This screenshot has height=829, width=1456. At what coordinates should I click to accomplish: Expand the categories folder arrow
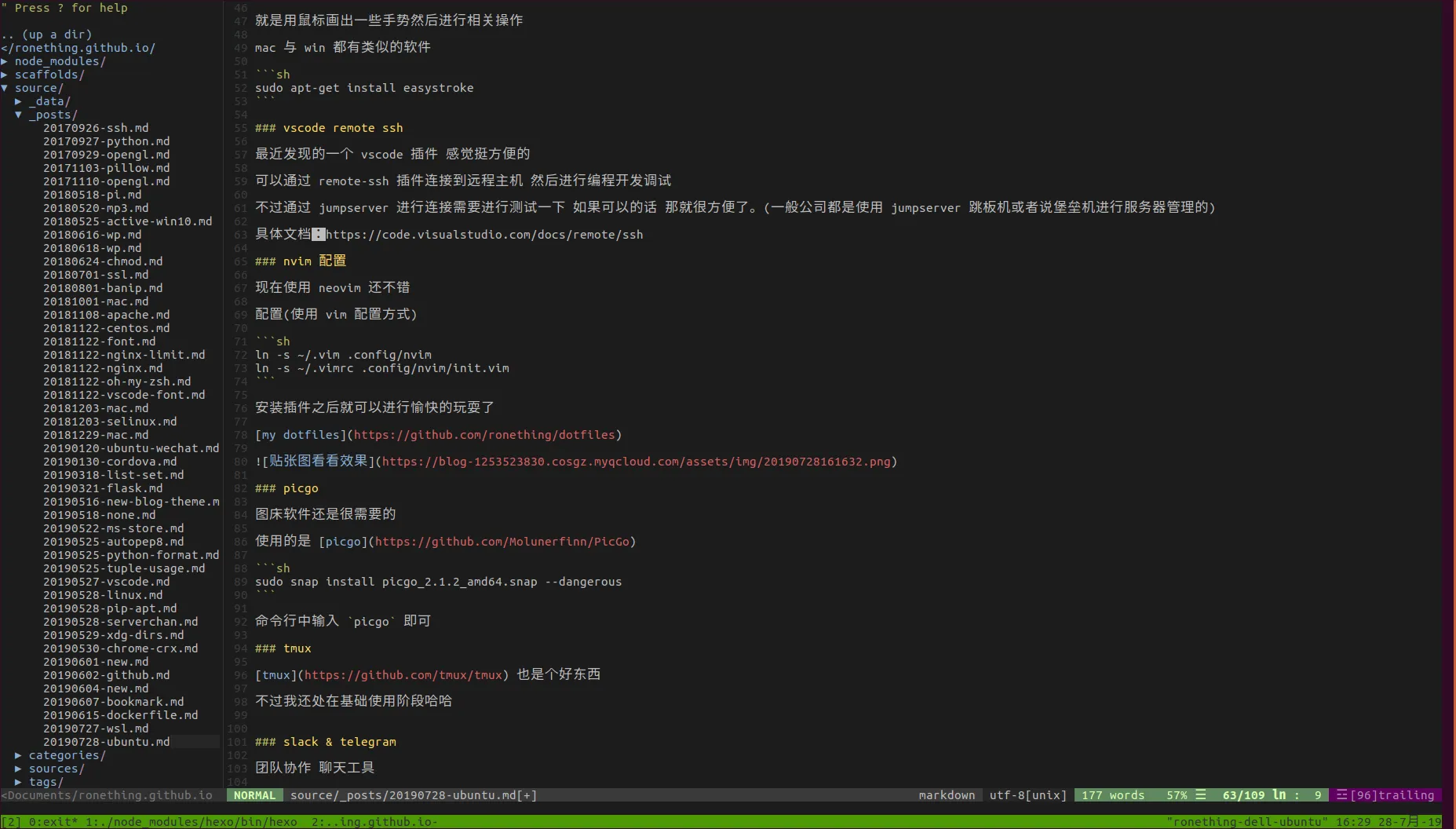18,755
